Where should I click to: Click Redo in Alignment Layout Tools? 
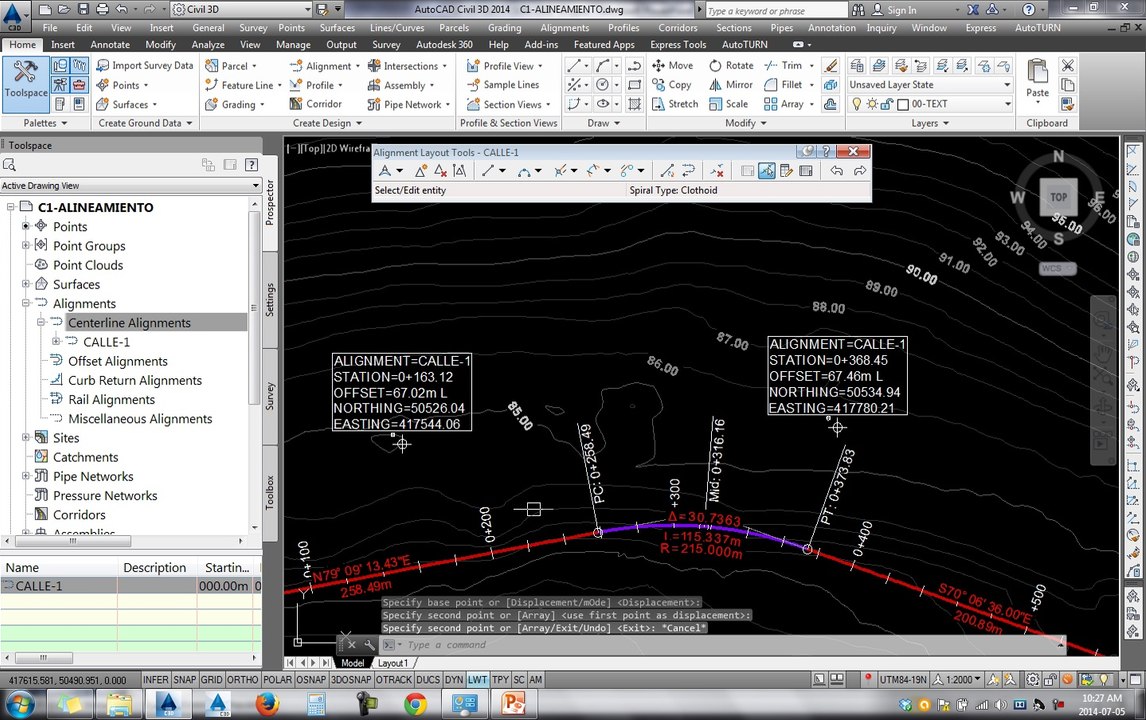point(860,171)
